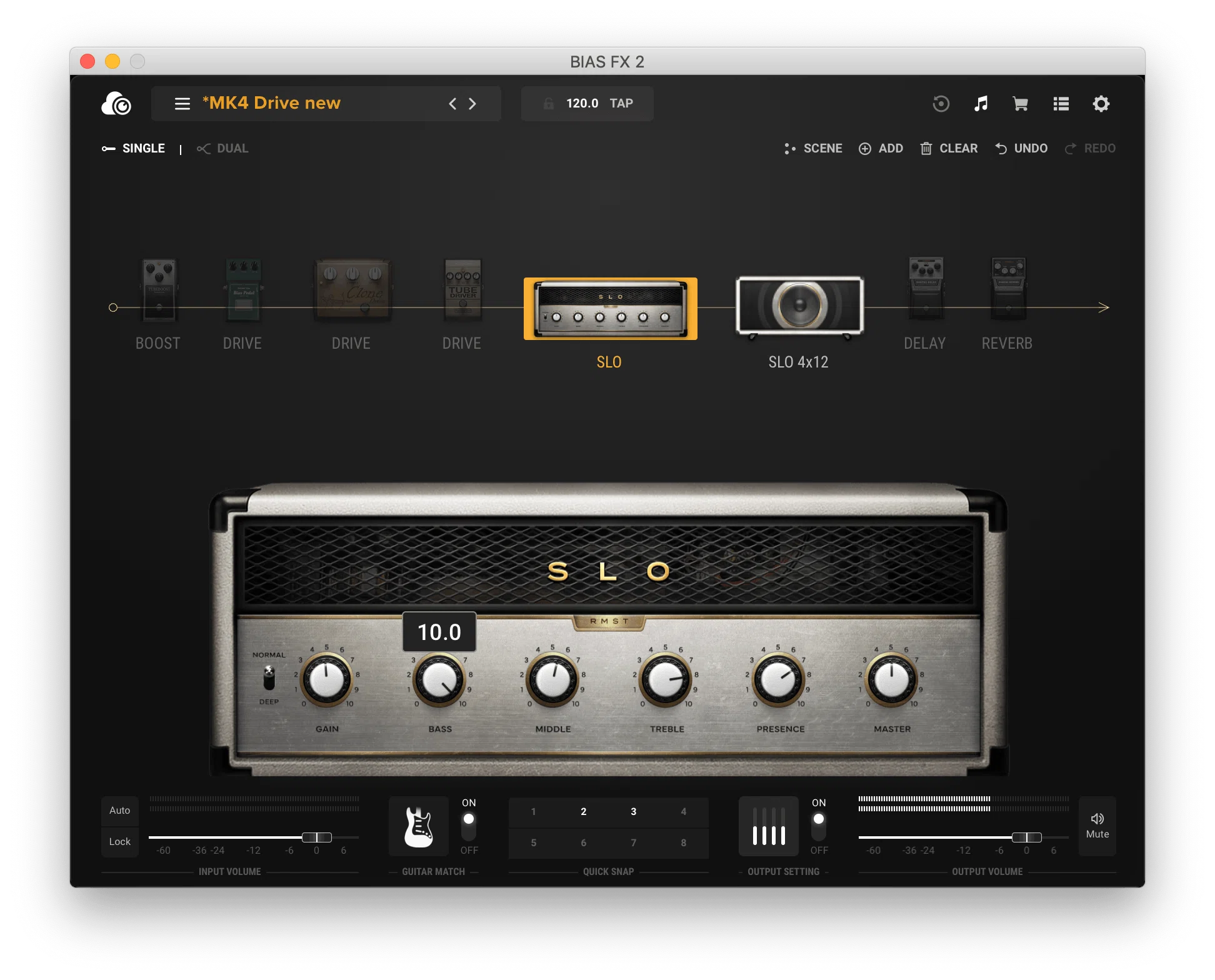Screen dimensions: 1215x980
Task: Click the BASS knob
Action: click(439, 680)
